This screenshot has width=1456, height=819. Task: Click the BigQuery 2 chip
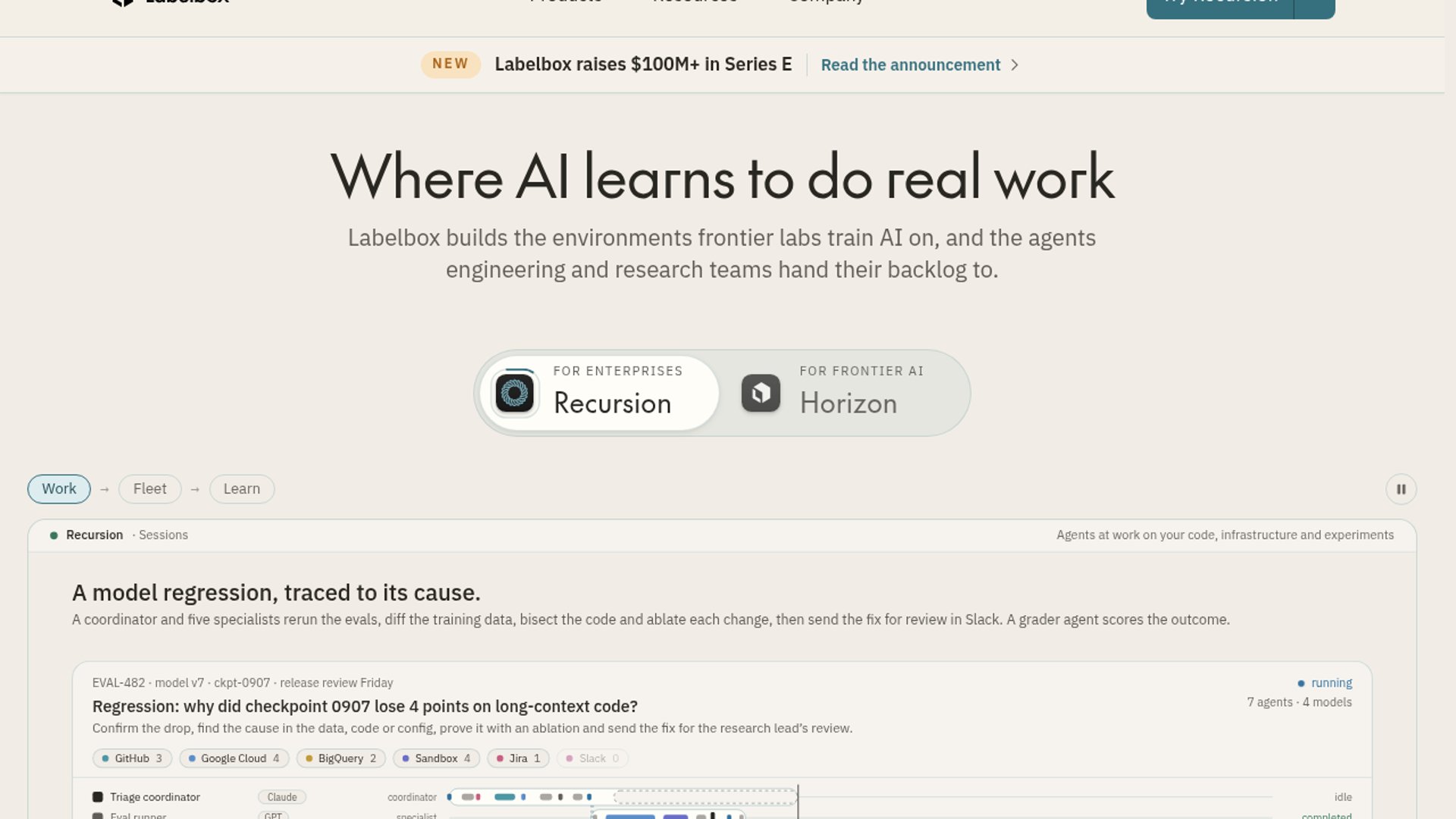point(340,758)
